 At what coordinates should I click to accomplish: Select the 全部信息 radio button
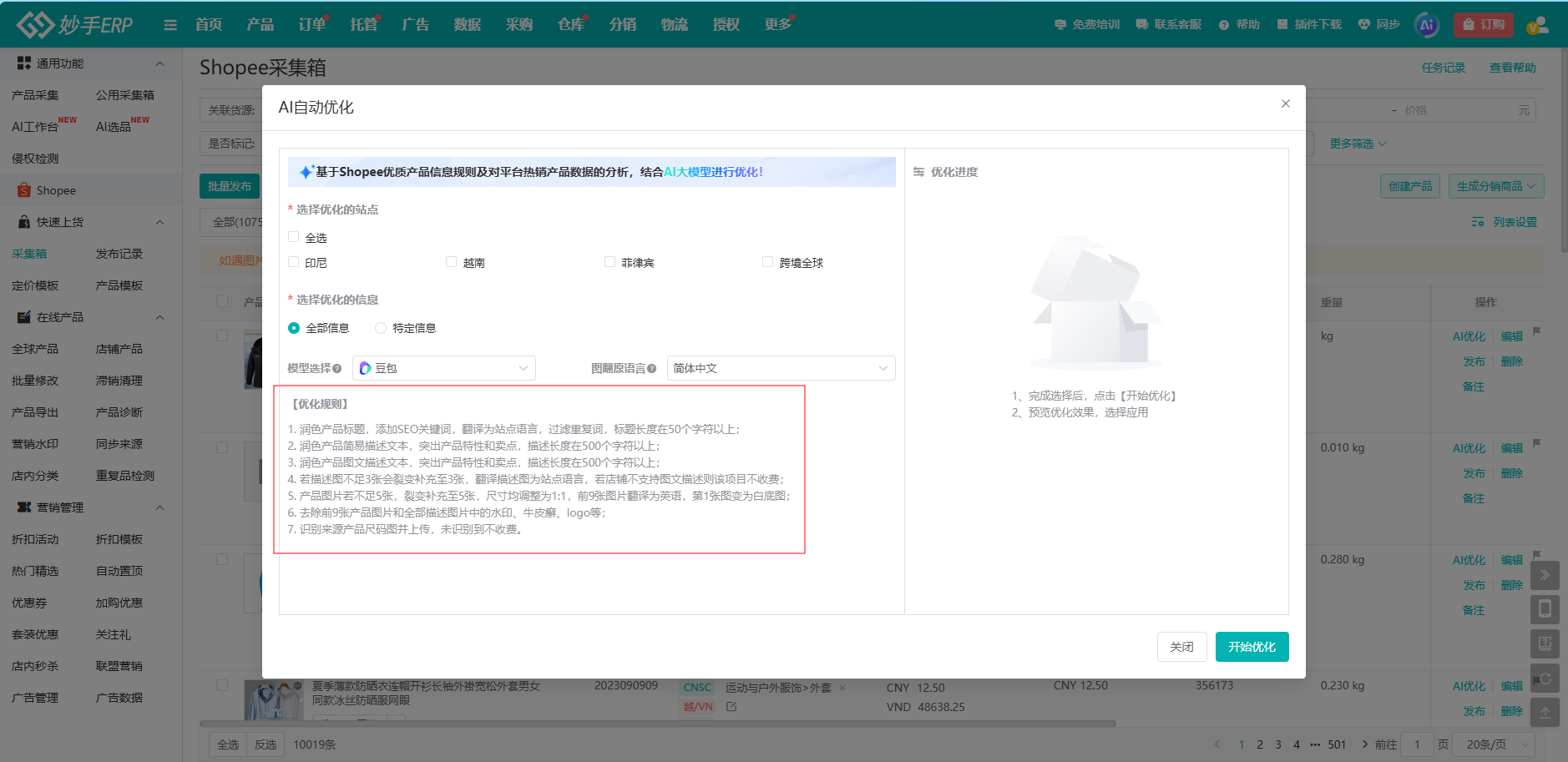294,328
